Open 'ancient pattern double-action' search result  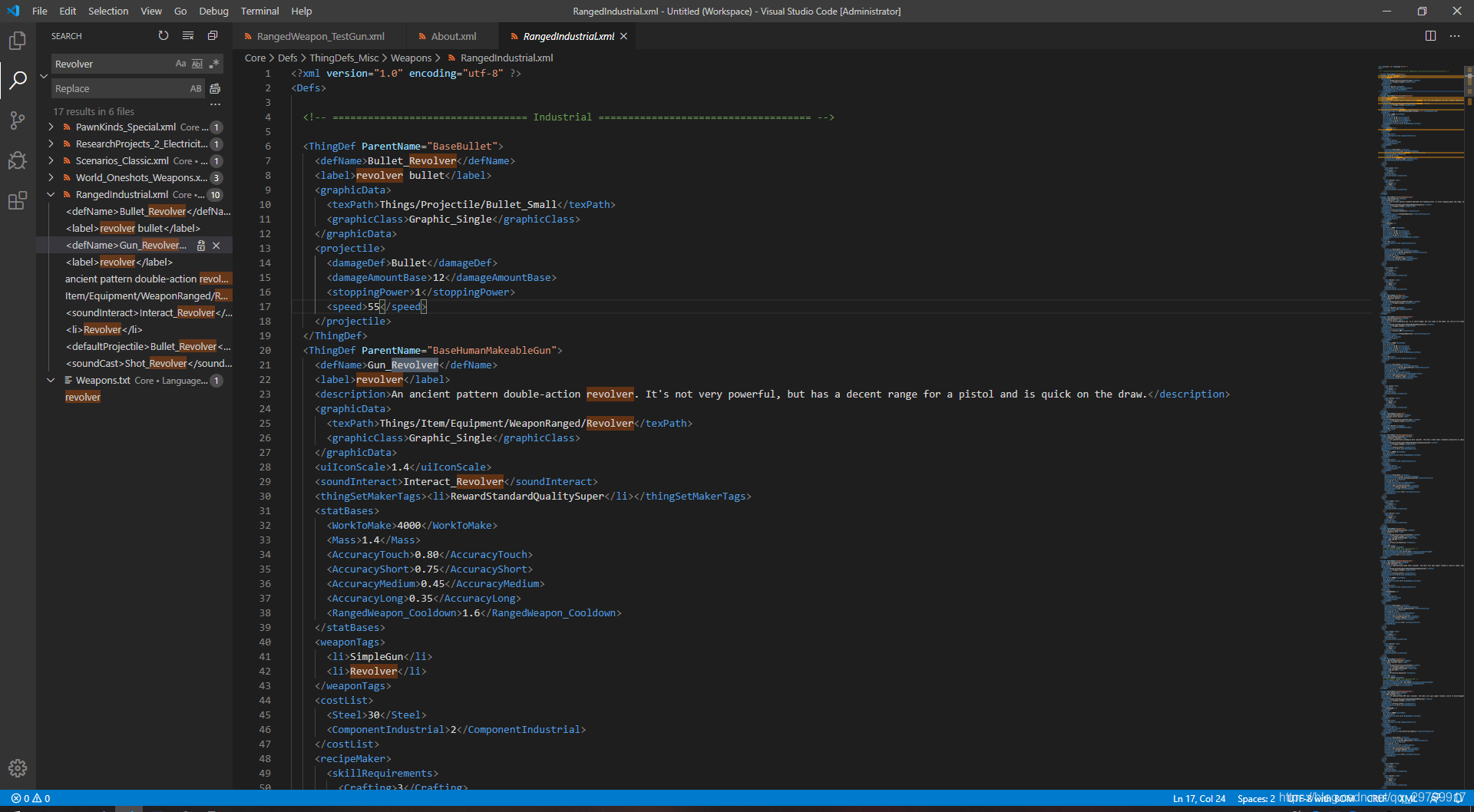coord(147,279)
